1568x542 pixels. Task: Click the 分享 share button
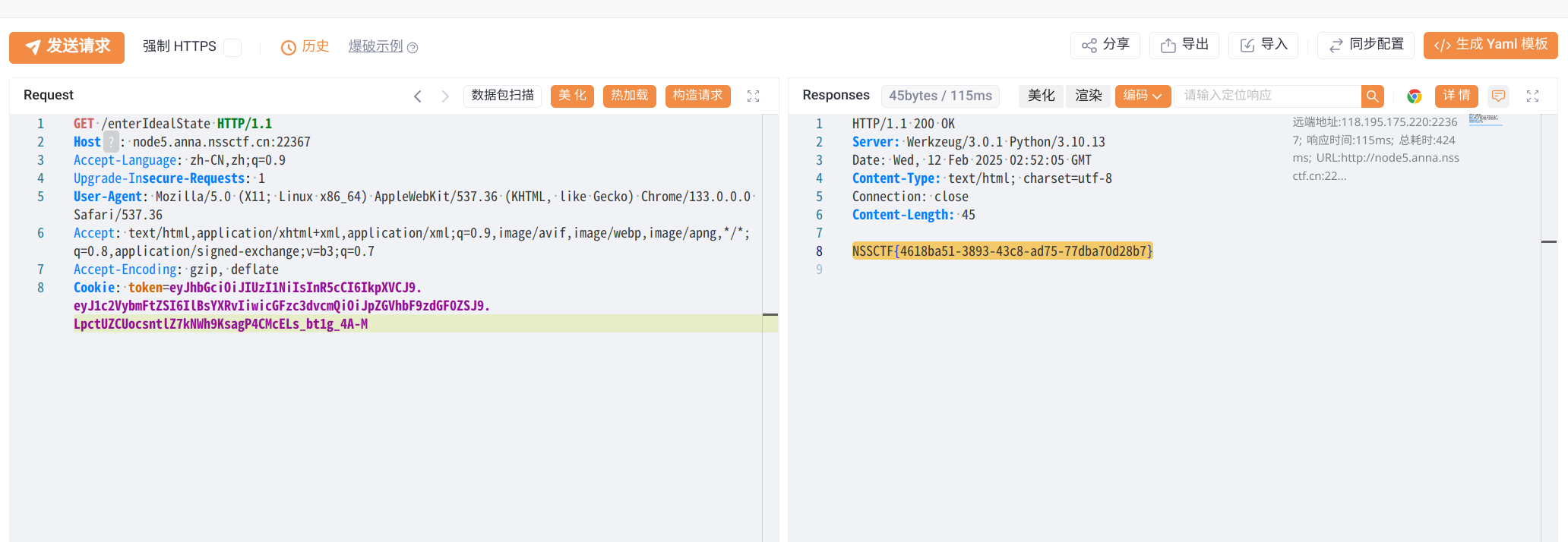1105,46
